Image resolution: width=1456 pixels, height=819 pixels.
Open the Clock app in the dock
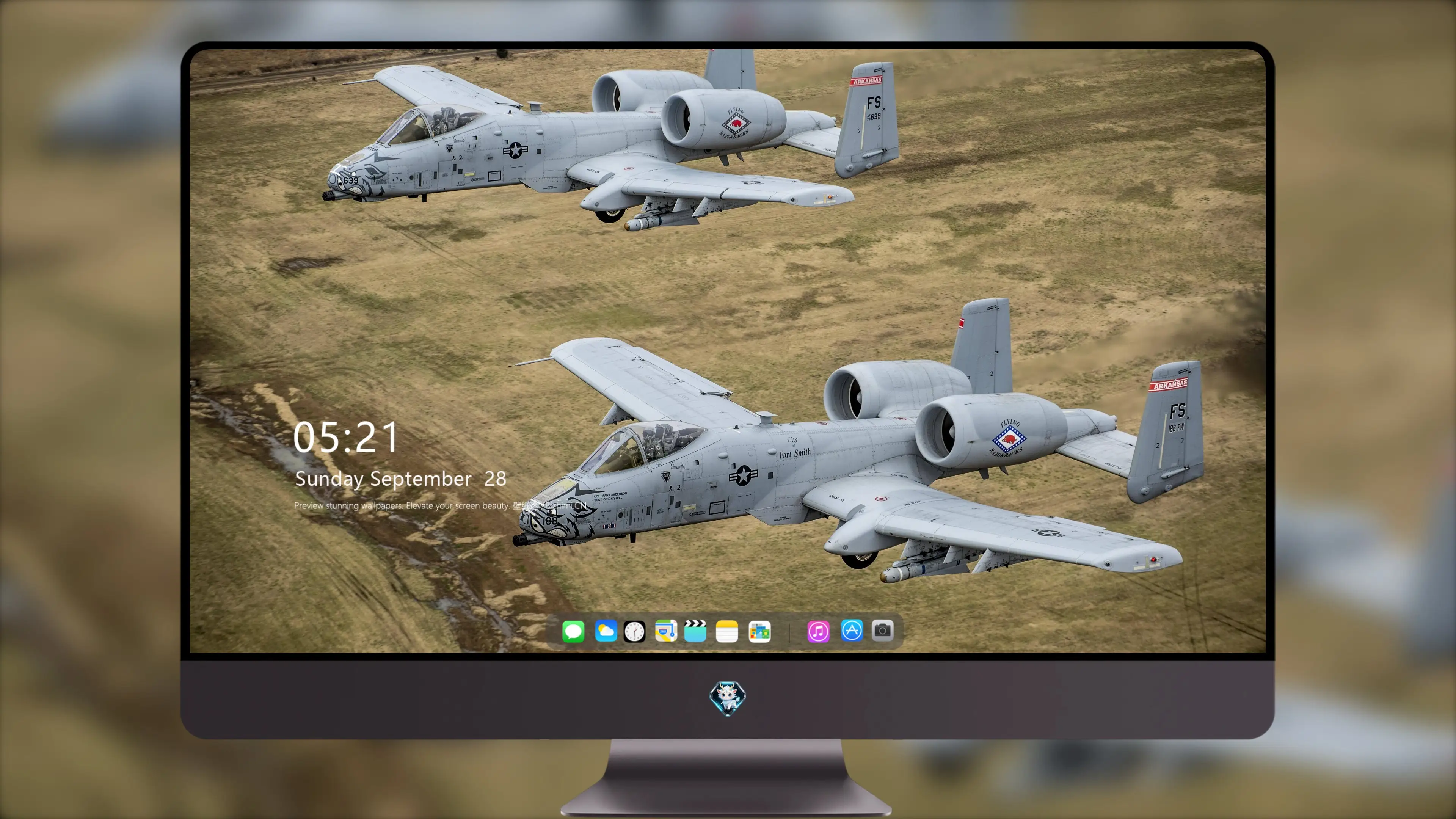click(x=634, y=631)
